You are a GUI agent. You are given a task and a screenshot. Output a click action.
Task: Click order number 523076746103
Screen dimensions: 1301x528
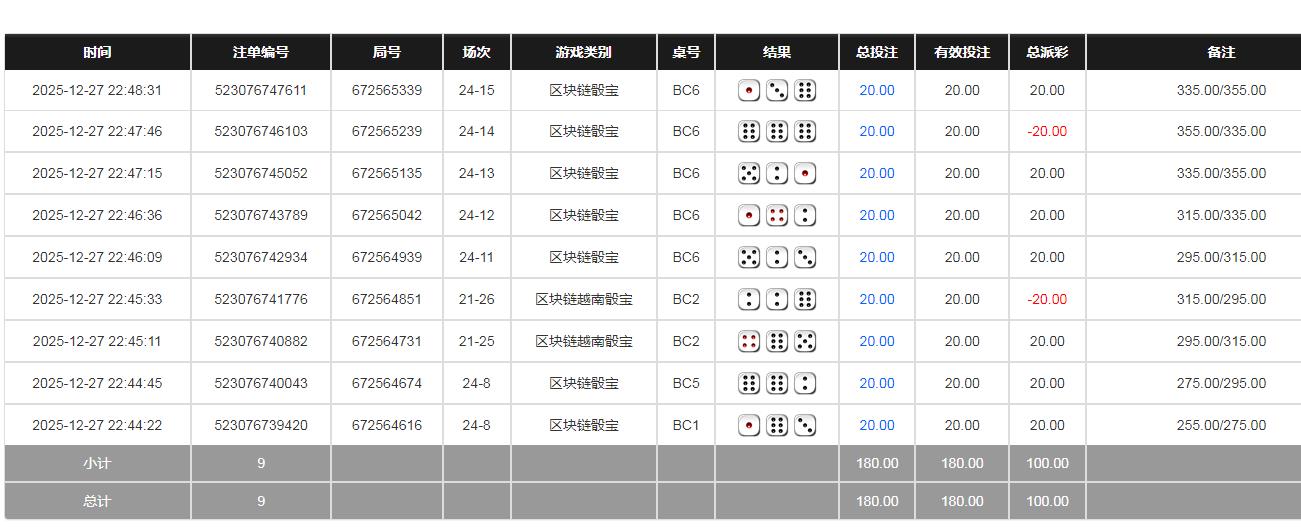pyautogui.click(x=261, y=131)
